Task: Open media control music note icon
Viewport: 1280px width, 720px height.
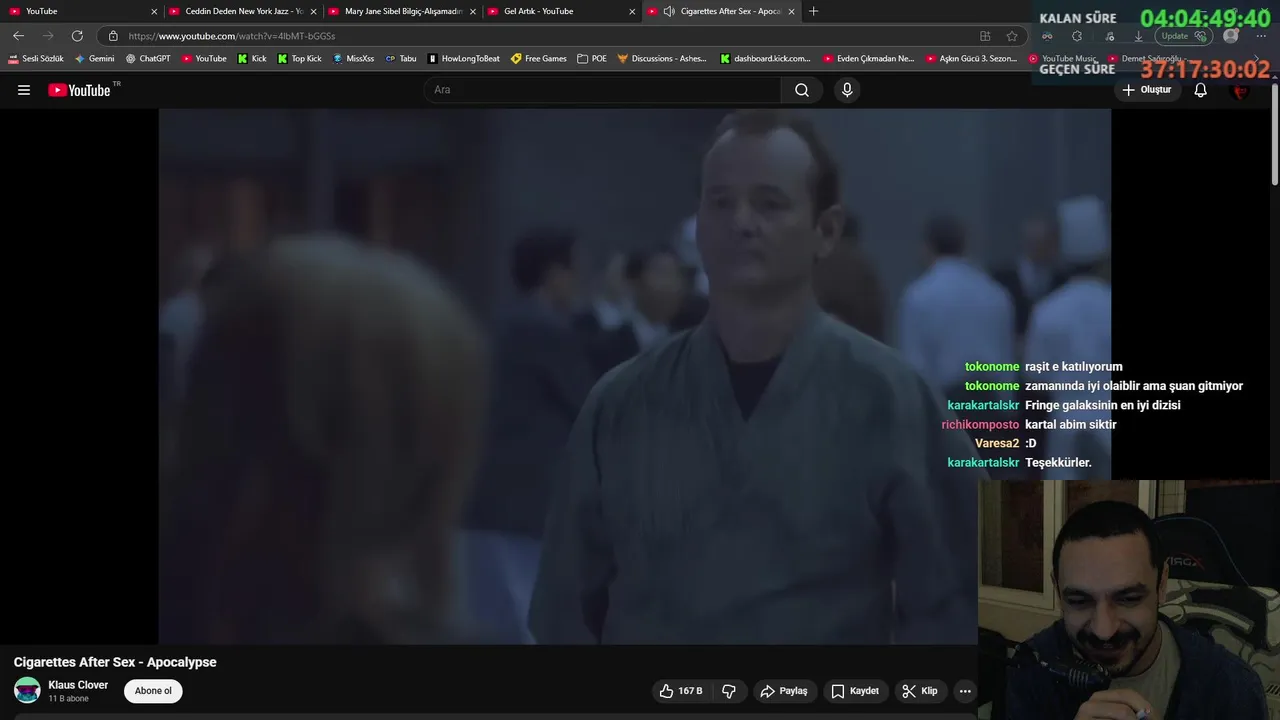Action: pos(1109,36)
